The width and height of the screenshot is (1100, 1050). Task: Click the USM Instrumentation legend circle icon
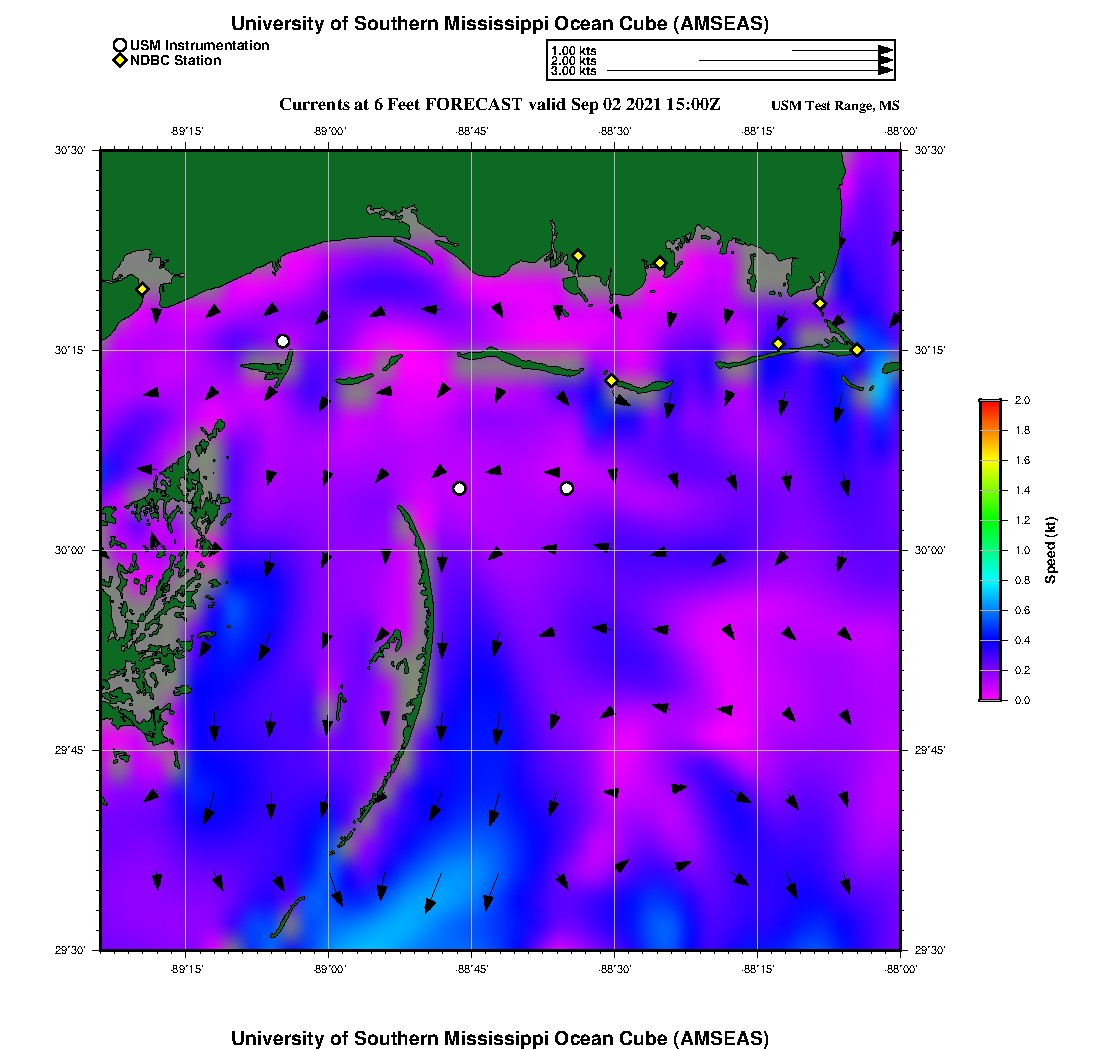click(120, 46)
